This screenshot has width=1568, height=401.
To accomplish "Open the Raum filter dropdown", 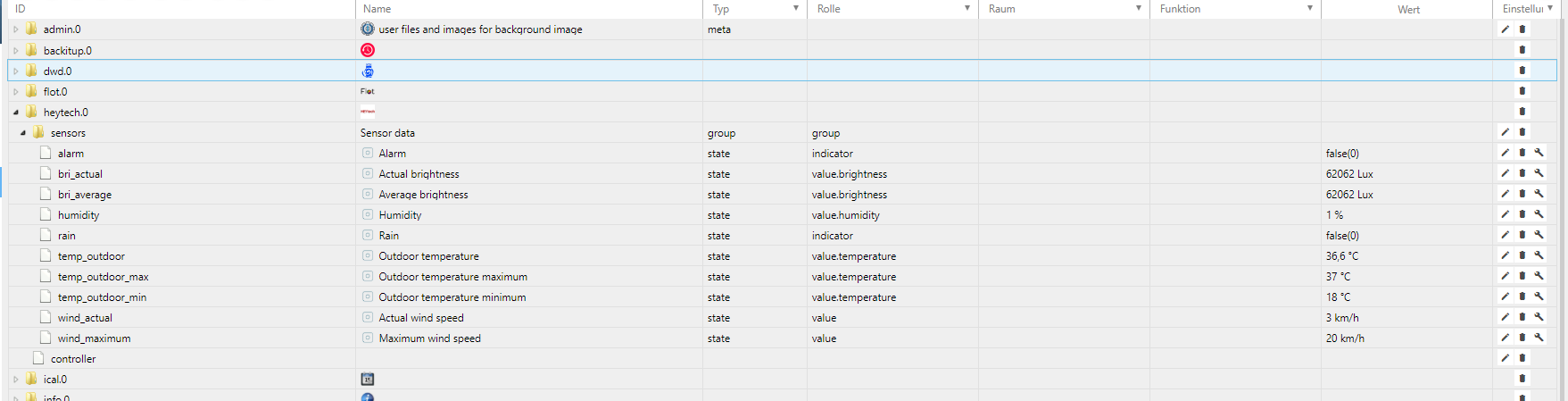I will pos(1139,9).
